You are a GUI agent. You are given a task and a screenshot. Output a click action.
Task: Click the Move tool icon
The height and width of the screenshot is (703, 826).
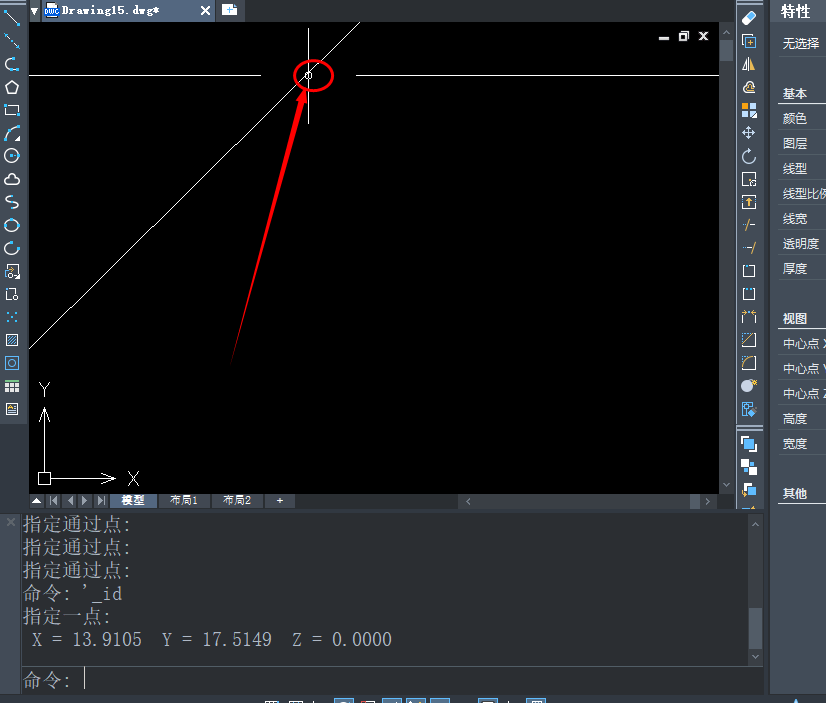[x=749, y=133]
